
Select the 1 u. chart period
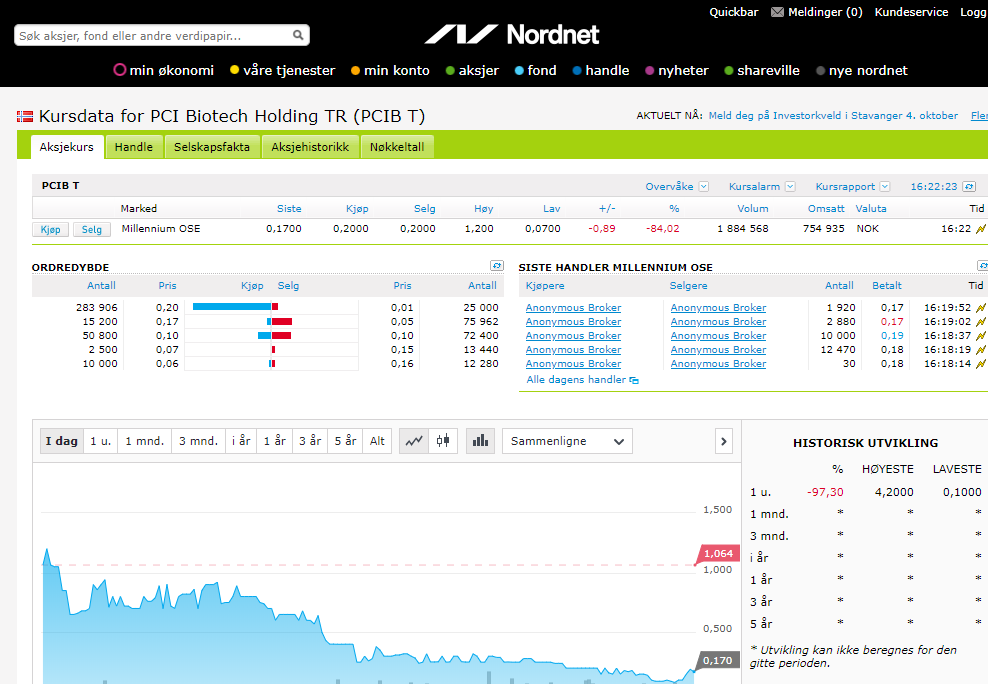[100, 441]
